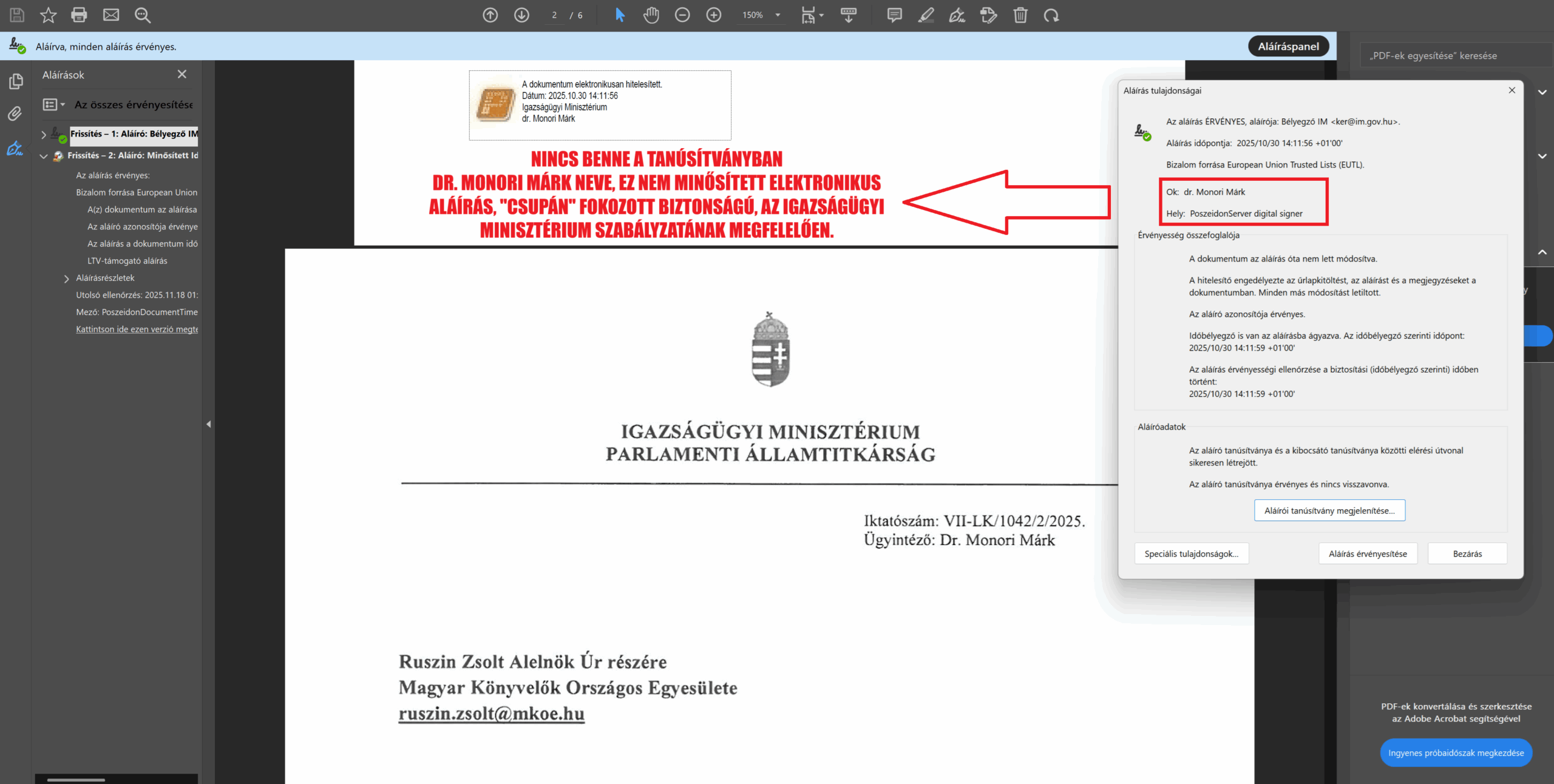Open the attachments paperclip panel

pyautogui.click(x=15, y=113)
